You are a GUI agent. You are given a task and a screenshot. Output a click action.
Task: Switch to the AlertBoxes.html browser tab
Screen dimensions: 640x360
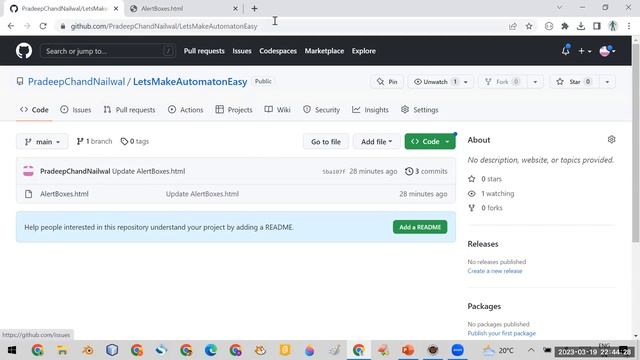184,8
